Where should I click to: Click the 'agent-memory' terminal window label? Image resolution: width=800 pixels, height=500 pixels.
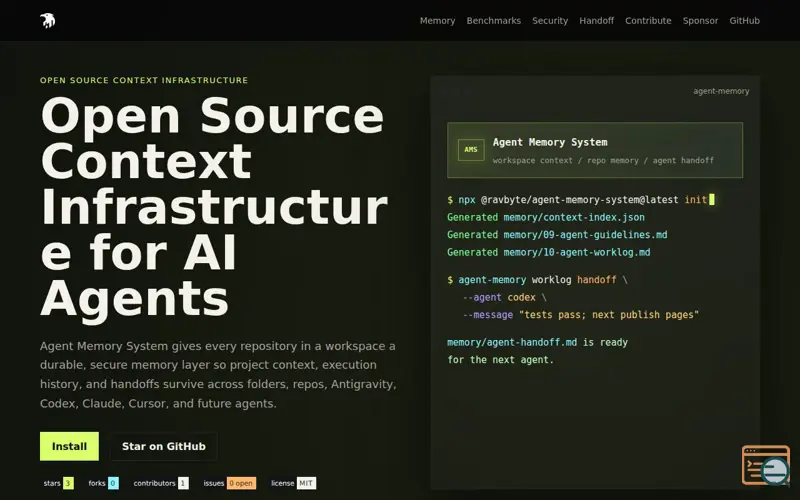tap(721, 91)
